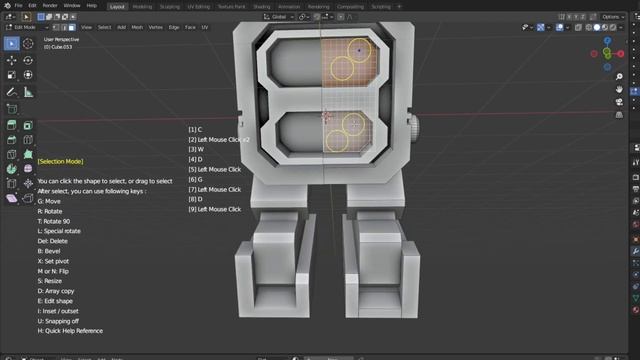The image size is (640, 360).
Task: Open the Window menu
Action: [72, 6]
